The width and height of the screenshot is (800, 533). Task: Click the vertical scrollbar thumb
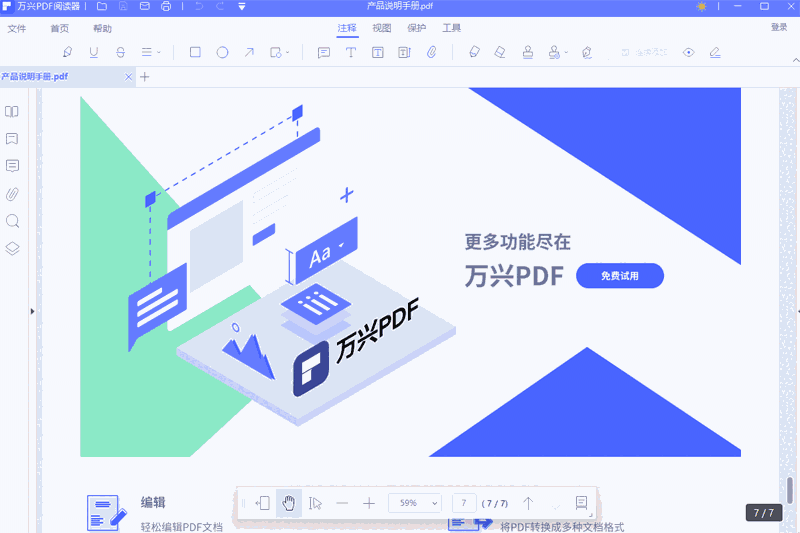(x=790, y=490)
